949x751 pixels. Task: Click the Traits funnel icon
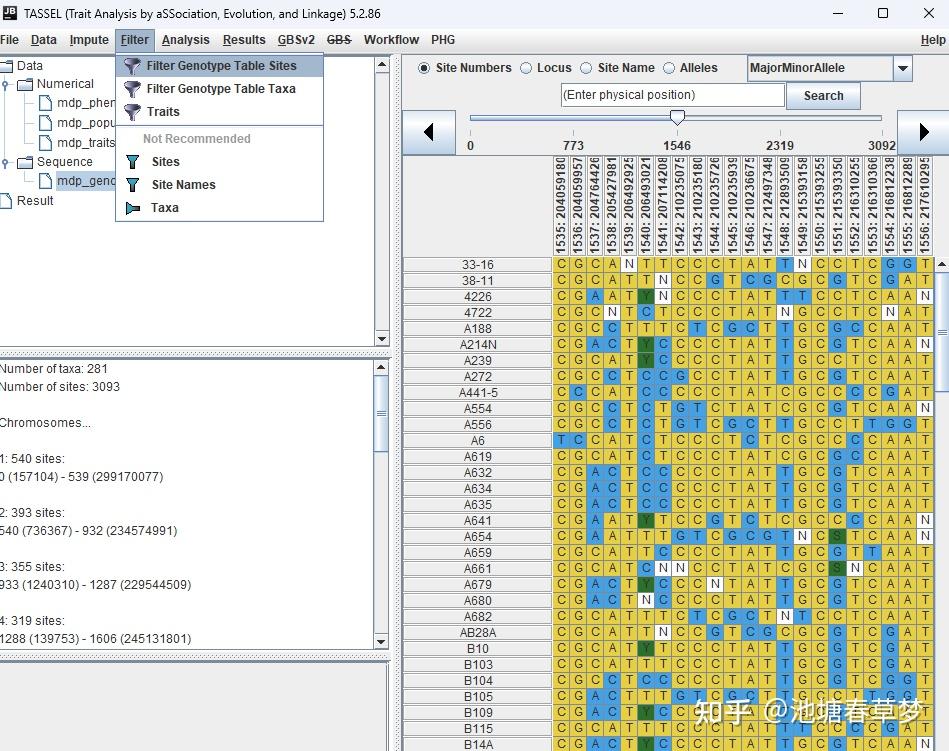(x=132, y=112)
